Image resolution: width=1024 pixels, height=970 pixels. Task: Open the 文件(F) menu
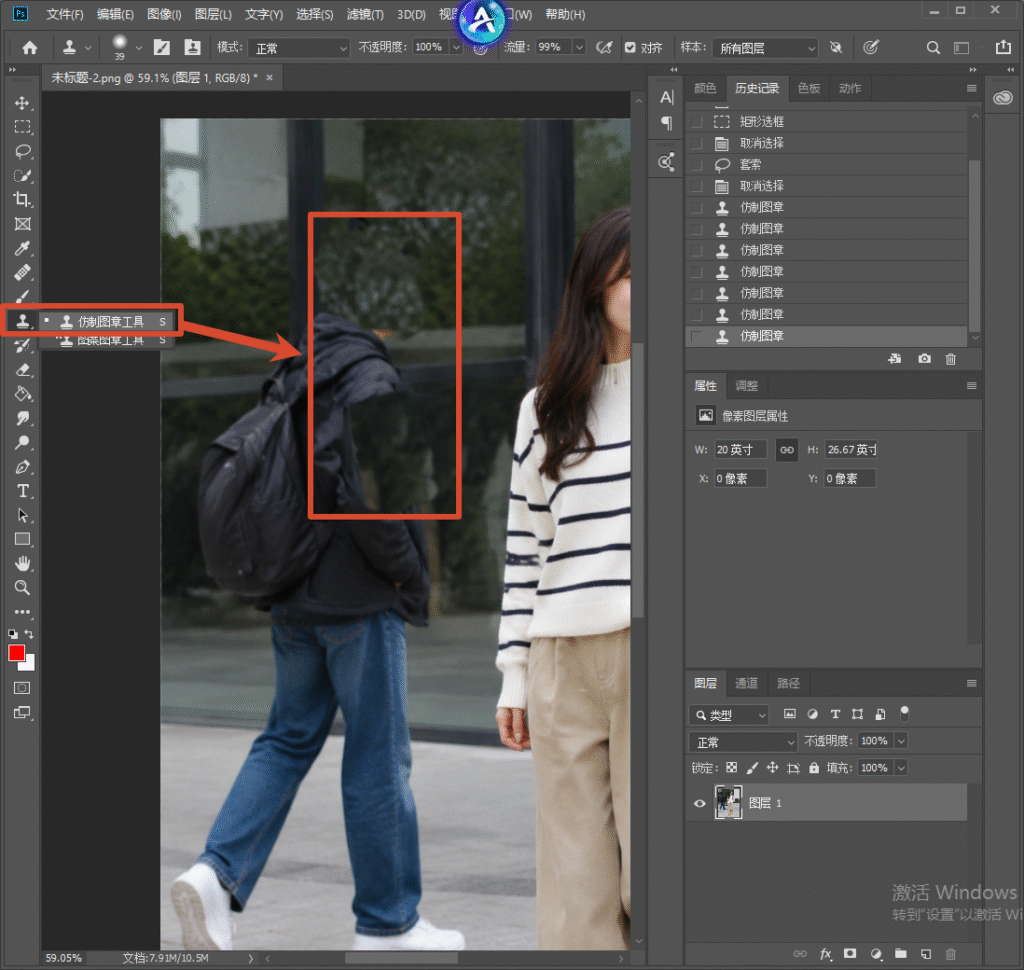pyautogui.click(x=65, y=14)
